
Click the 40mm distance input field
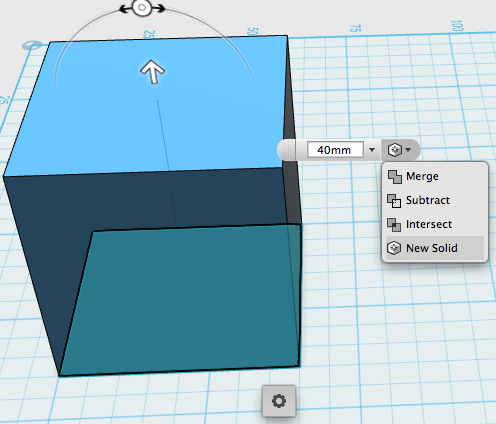pyautogui.click(x=335, y=150)
